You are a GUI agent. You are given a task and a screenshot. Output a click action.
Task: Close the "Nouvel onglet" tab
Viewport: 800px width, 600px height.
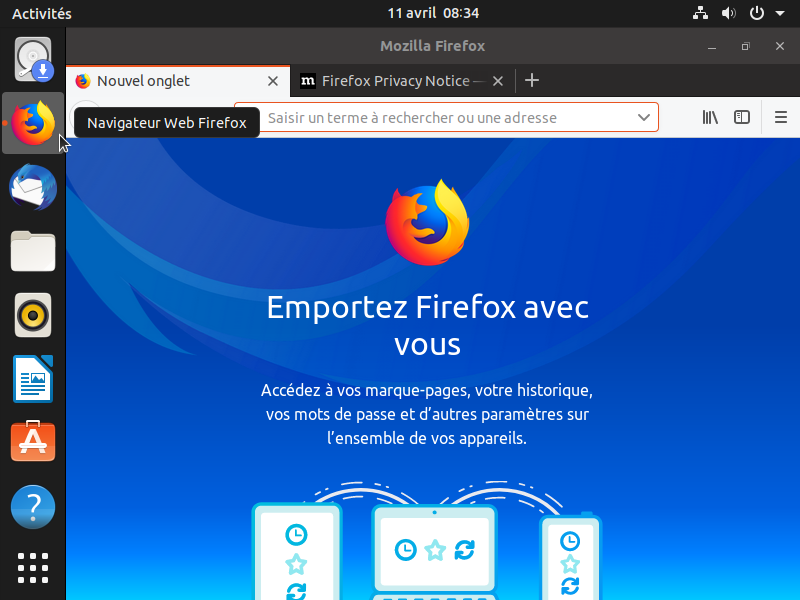pyautogui.click(x=273, y=81)
